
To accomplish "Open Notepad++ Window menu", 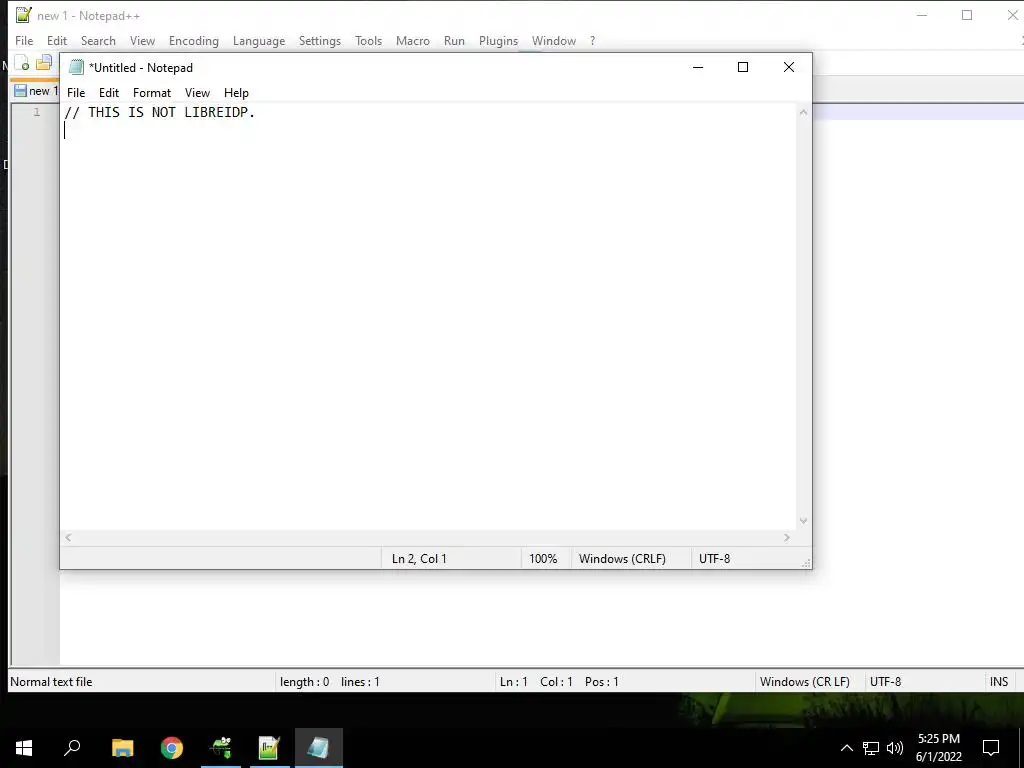I will coord(553,40).
